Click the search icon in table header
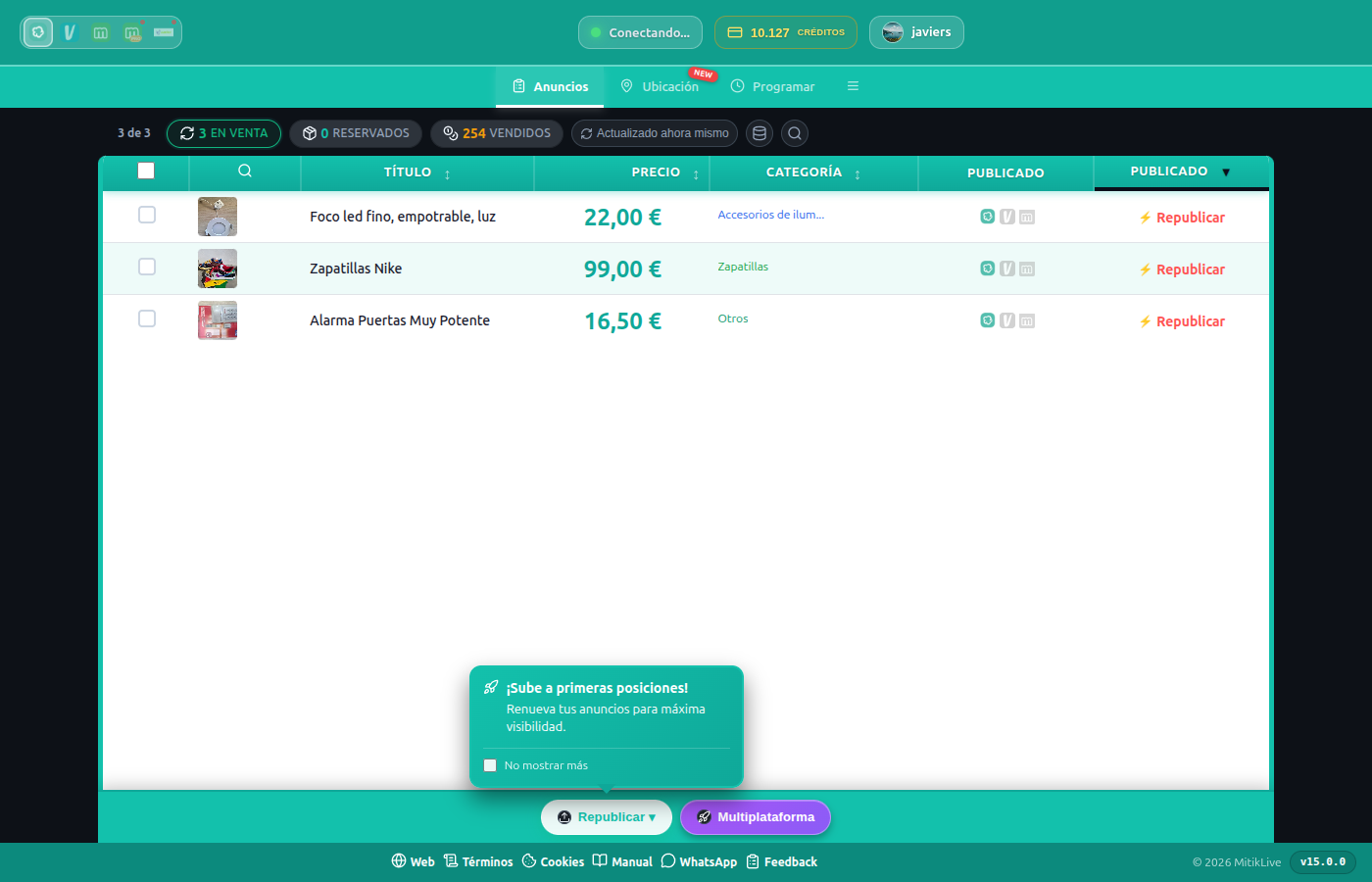This screenshot has height=882, width=1372. click(x=245, y=171)
